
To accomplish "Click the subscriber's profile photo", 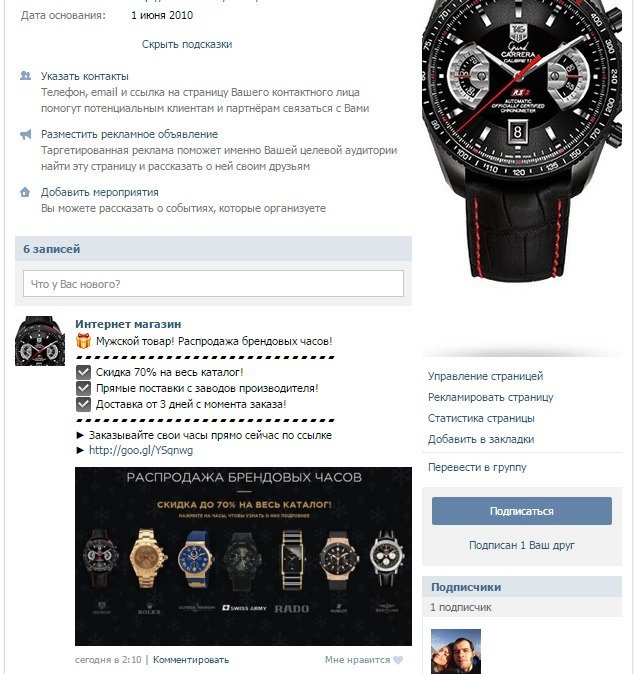I will click(x=456, y=651).
